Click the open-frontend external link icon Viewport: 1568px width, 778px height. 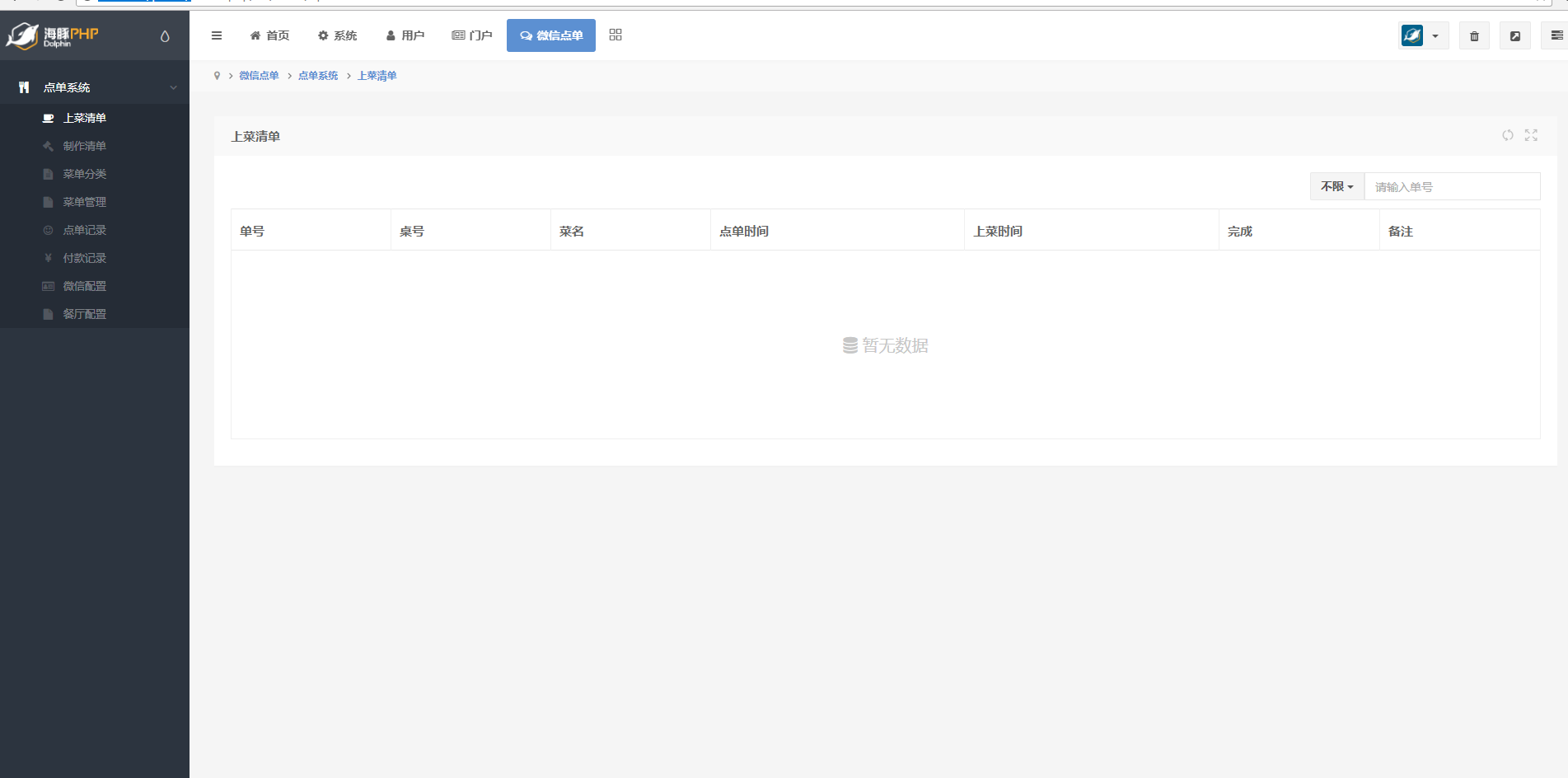[1514, 36]
